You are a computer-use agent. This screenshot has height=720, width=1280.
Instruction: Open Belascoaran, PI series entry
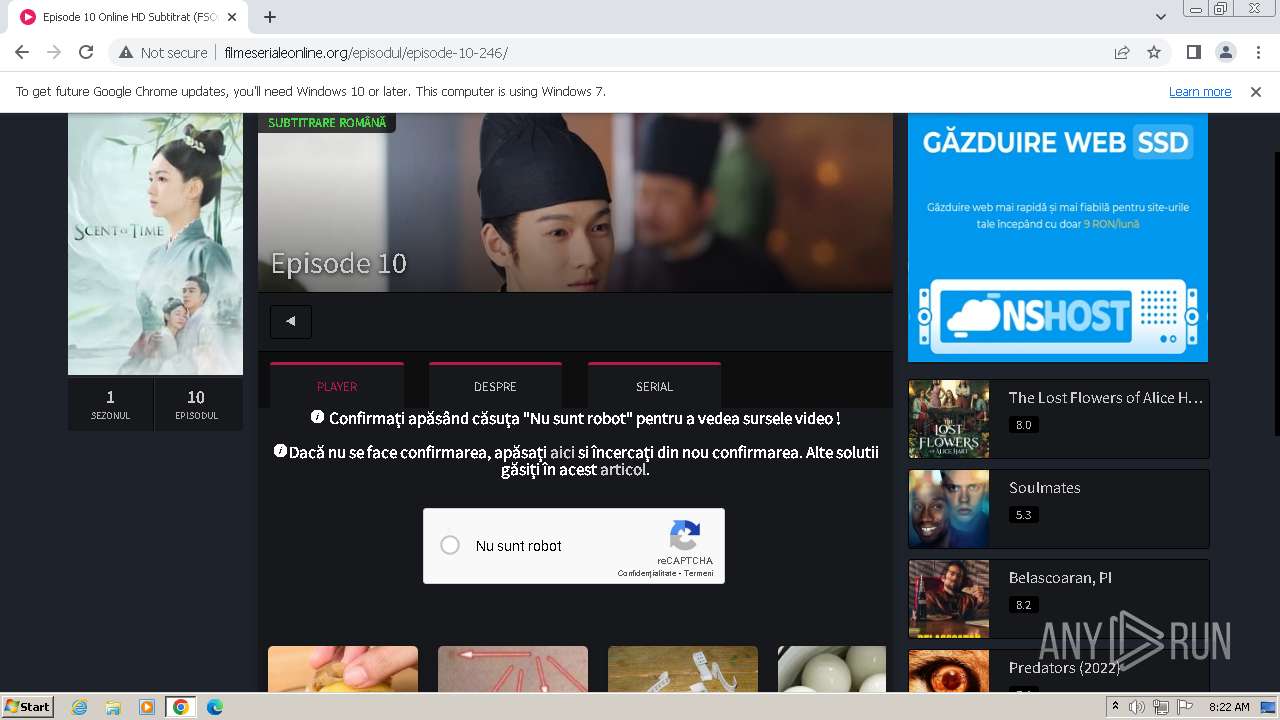1060,577
